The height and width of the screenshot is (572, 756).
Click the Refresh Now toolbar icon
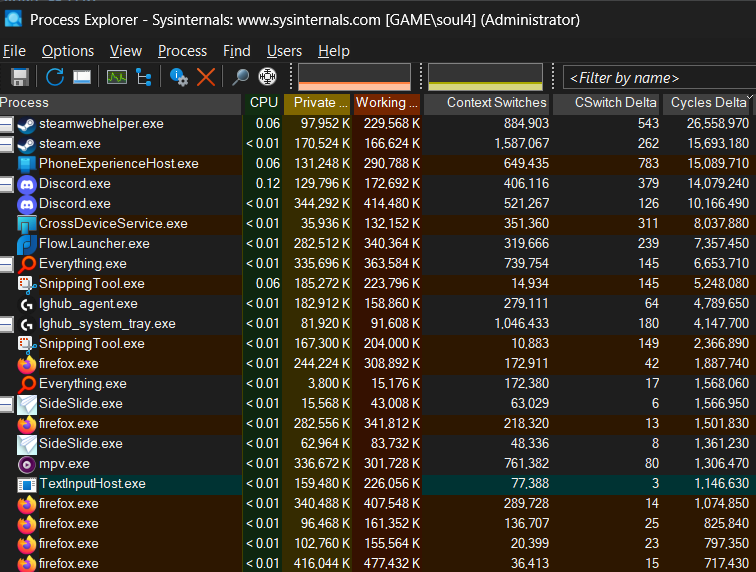54,77
